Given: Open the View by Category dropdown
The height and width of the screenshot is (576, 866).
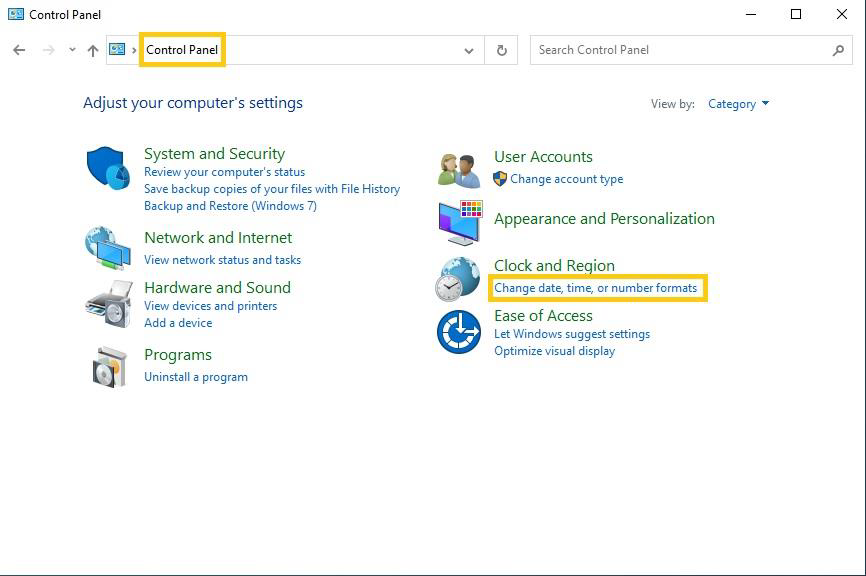Looking at the screenshot, I should coord(738,104).
